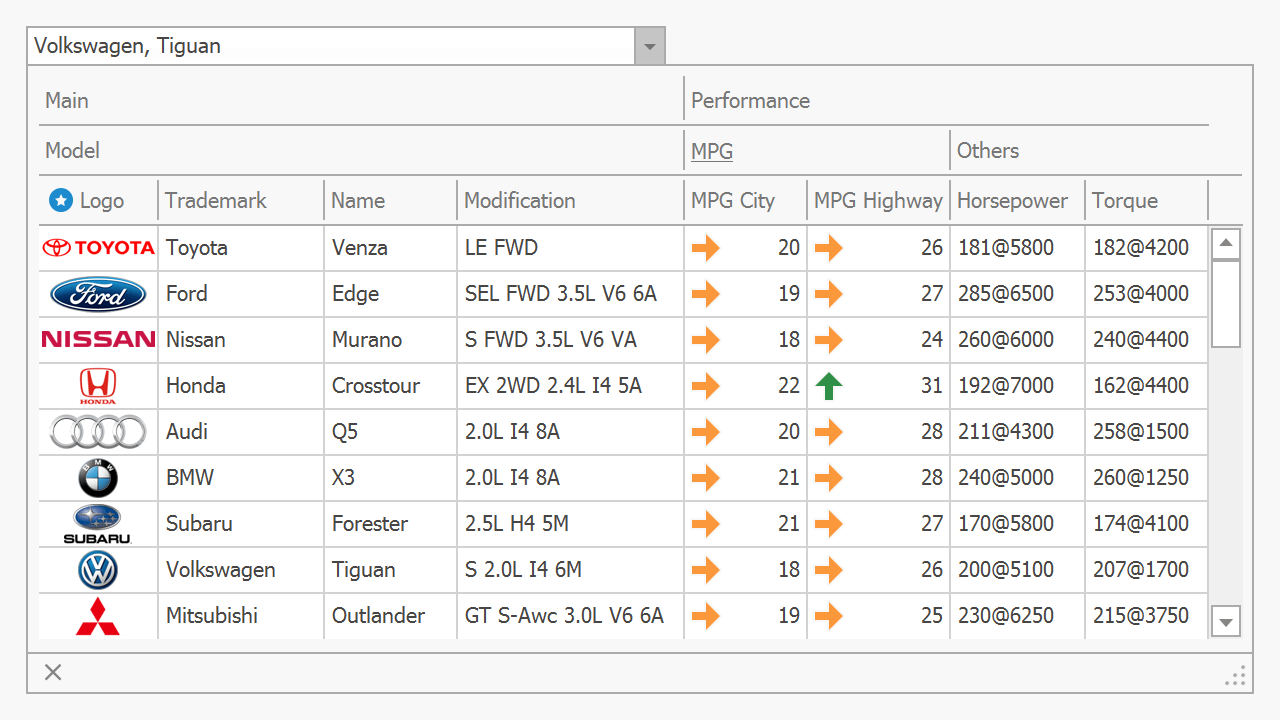This screenshot has height=720, width=1280.
Task: Sort by MPG City column header
Action: pyautogui.click(x=733, y=201)
